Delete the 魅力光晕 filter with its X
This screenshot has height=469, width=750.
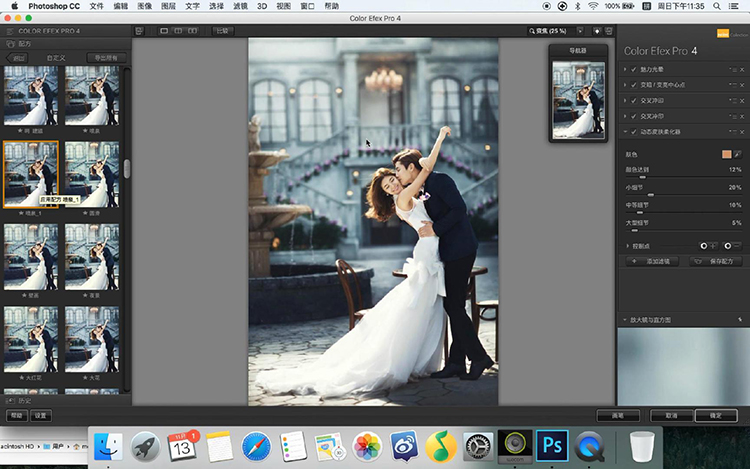click(742, 70)
